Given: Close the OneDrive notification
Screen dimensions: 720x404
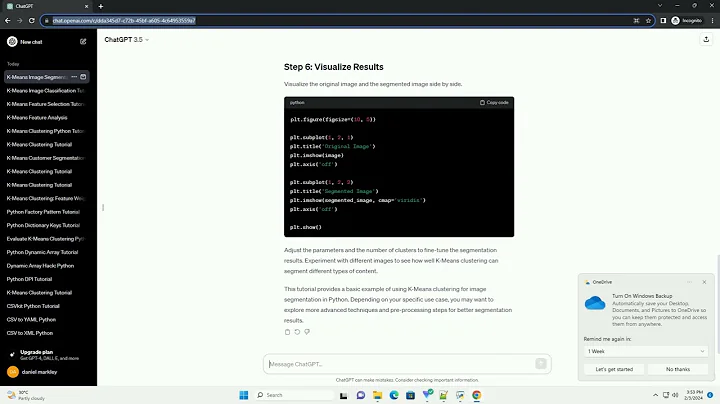Looking at the screenshot, I should 704,282.
